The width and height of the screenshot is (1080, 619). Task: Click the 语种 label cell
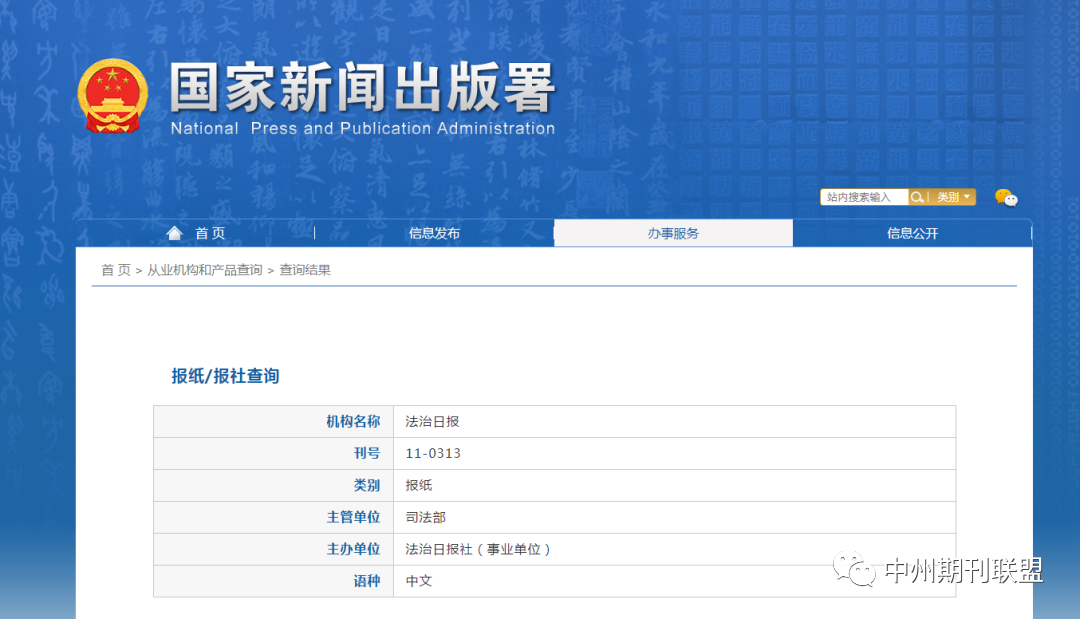[x=273, y=580]
